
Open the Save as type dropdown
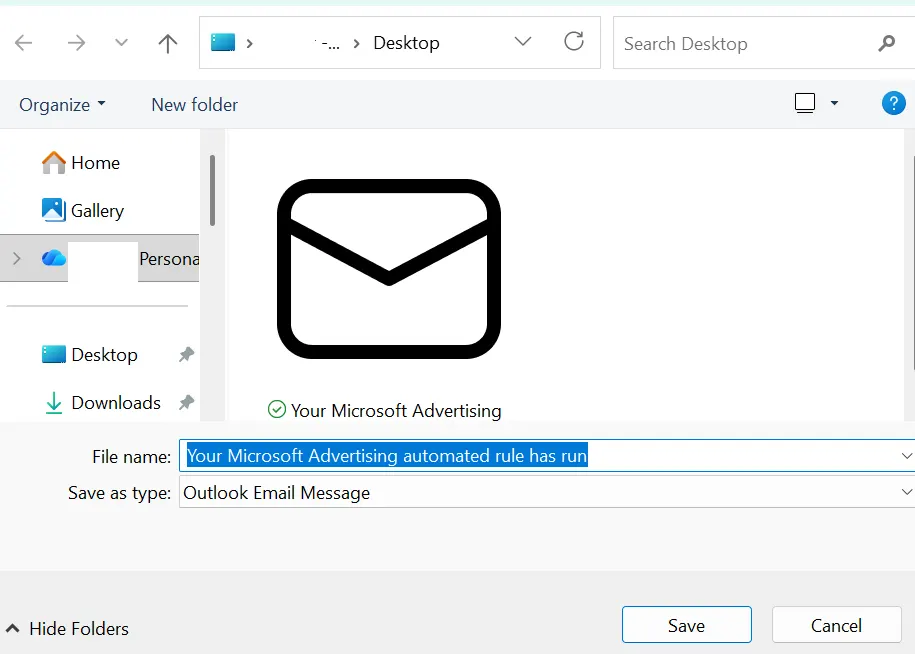(x=906, y=492)
